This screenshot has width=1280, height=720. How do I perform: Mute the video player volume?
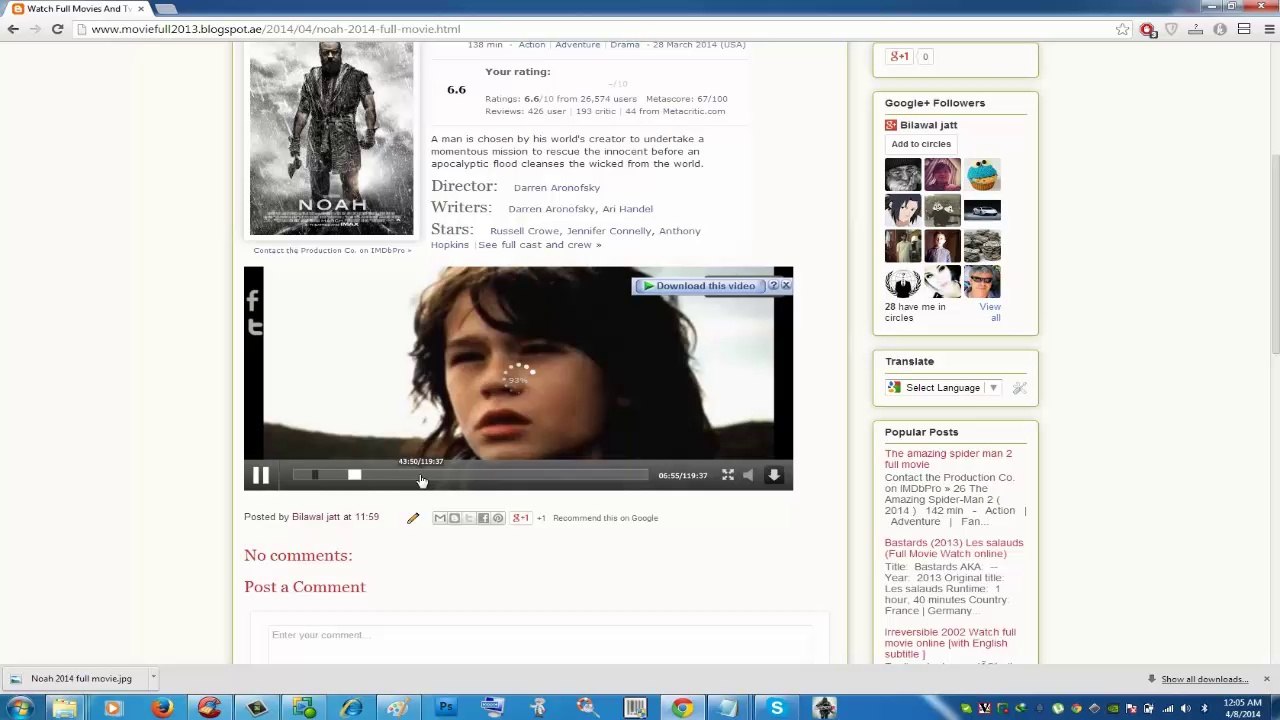[749, 476]
